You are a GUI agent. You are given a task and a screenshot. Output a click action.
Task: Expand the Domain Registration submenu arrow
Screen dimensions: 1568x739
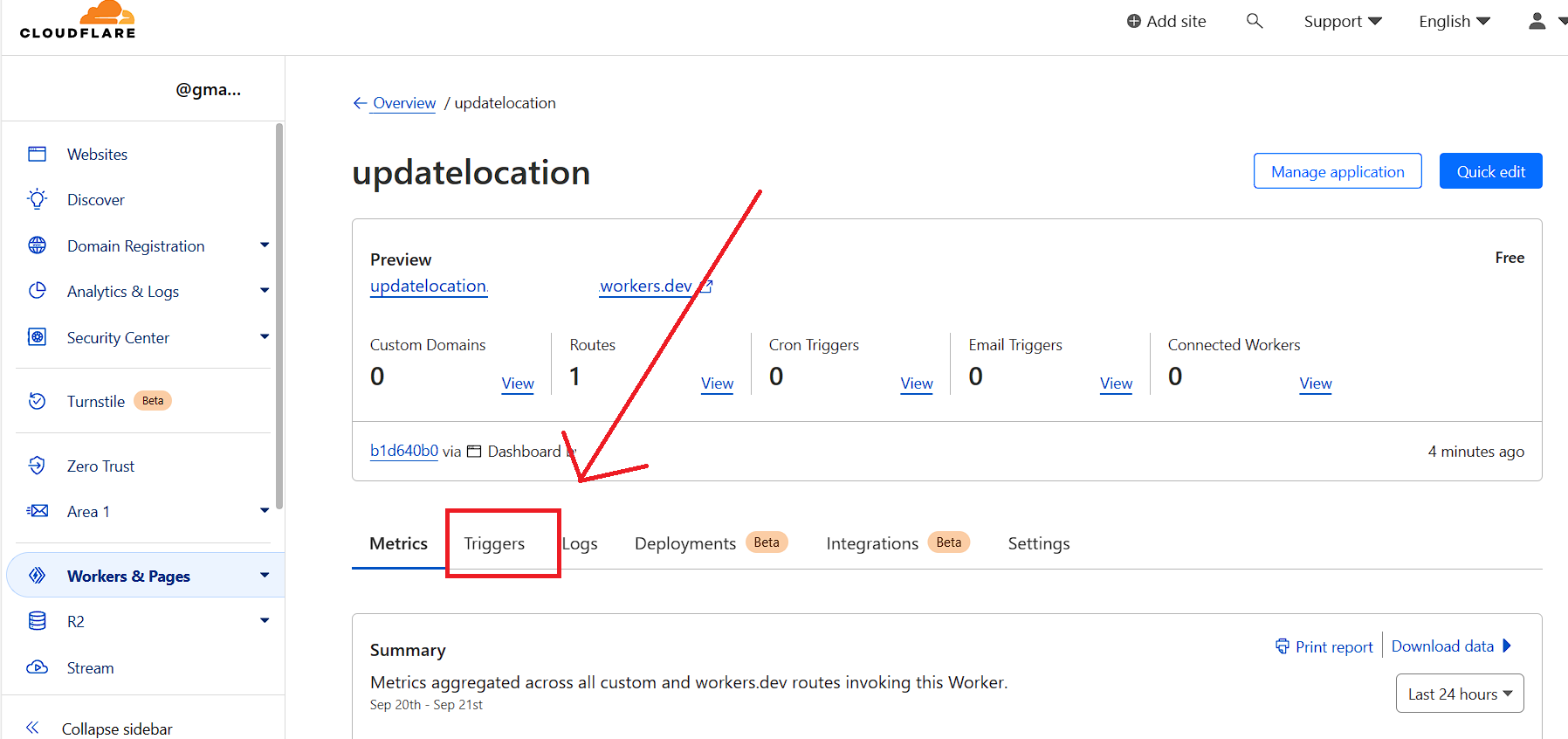(265, 245)
